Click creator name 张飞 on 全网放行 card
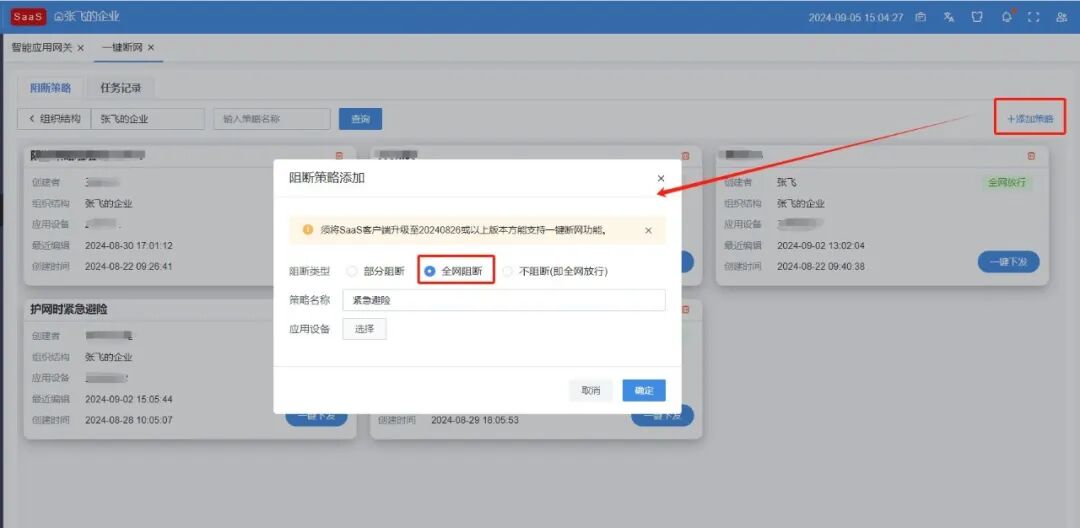The height and width of the screenshot is (528, 1080). pos(787,182)
